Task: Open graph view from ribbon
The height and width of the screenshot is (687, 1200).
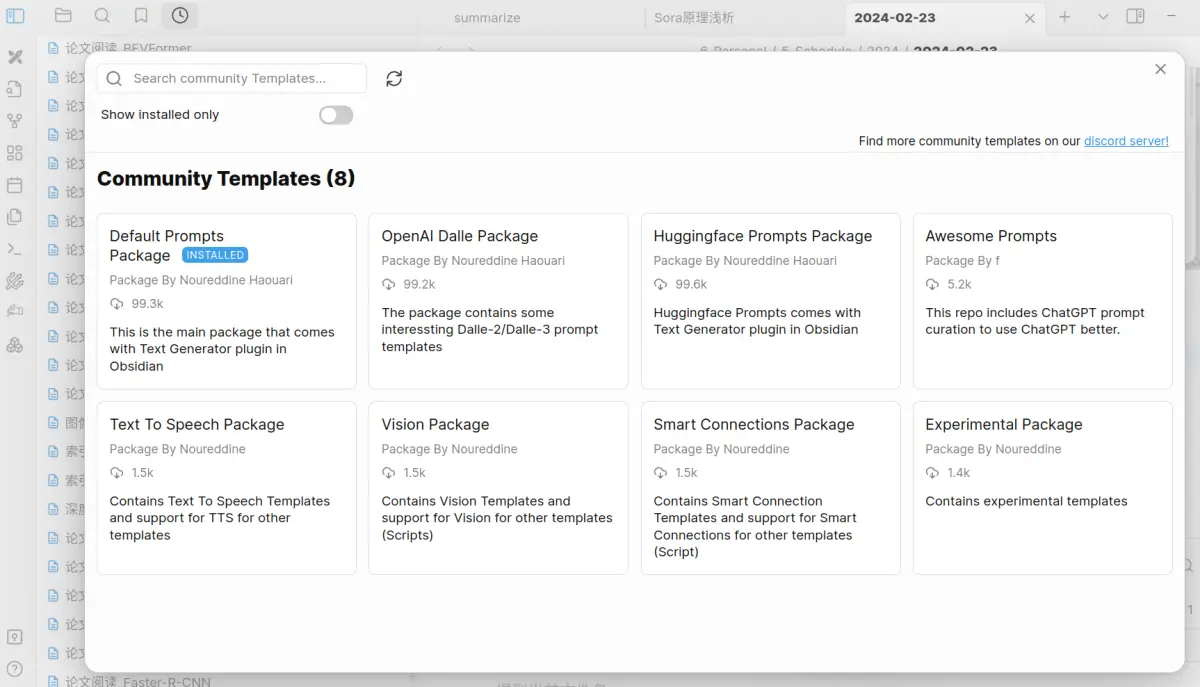Action: (15, 121)
